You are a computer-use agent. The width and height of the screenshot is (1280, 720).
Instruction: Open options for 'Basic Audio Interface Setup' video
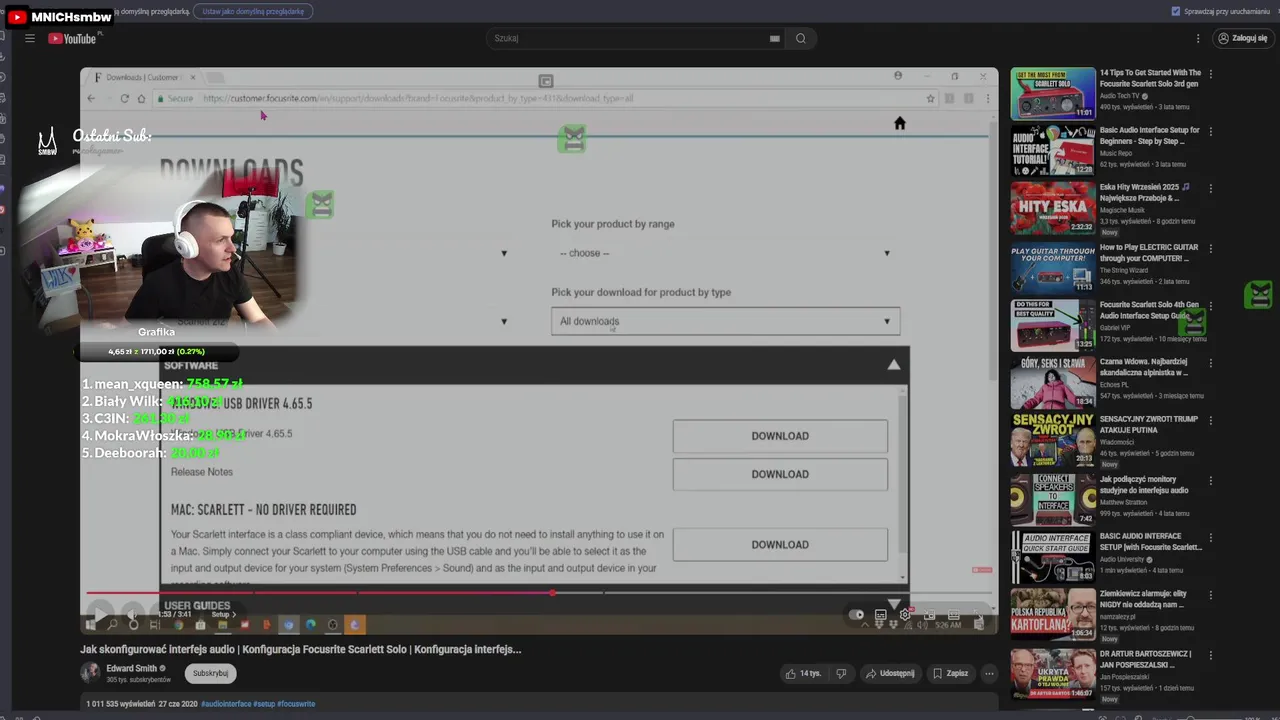pyautogui.click(x=1210, y=131)
